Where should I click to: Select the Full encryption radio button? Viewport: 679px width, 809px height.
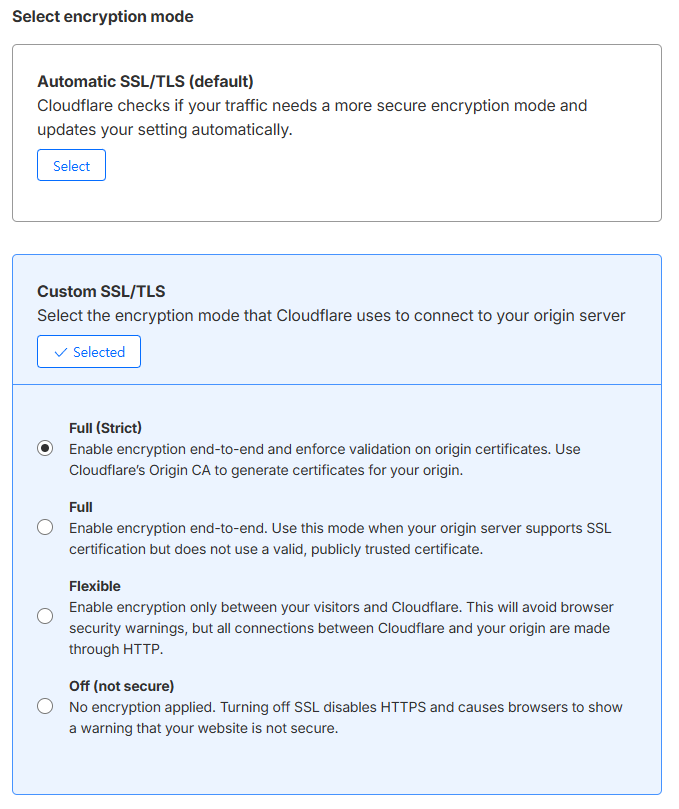click(x=45, y=528)
